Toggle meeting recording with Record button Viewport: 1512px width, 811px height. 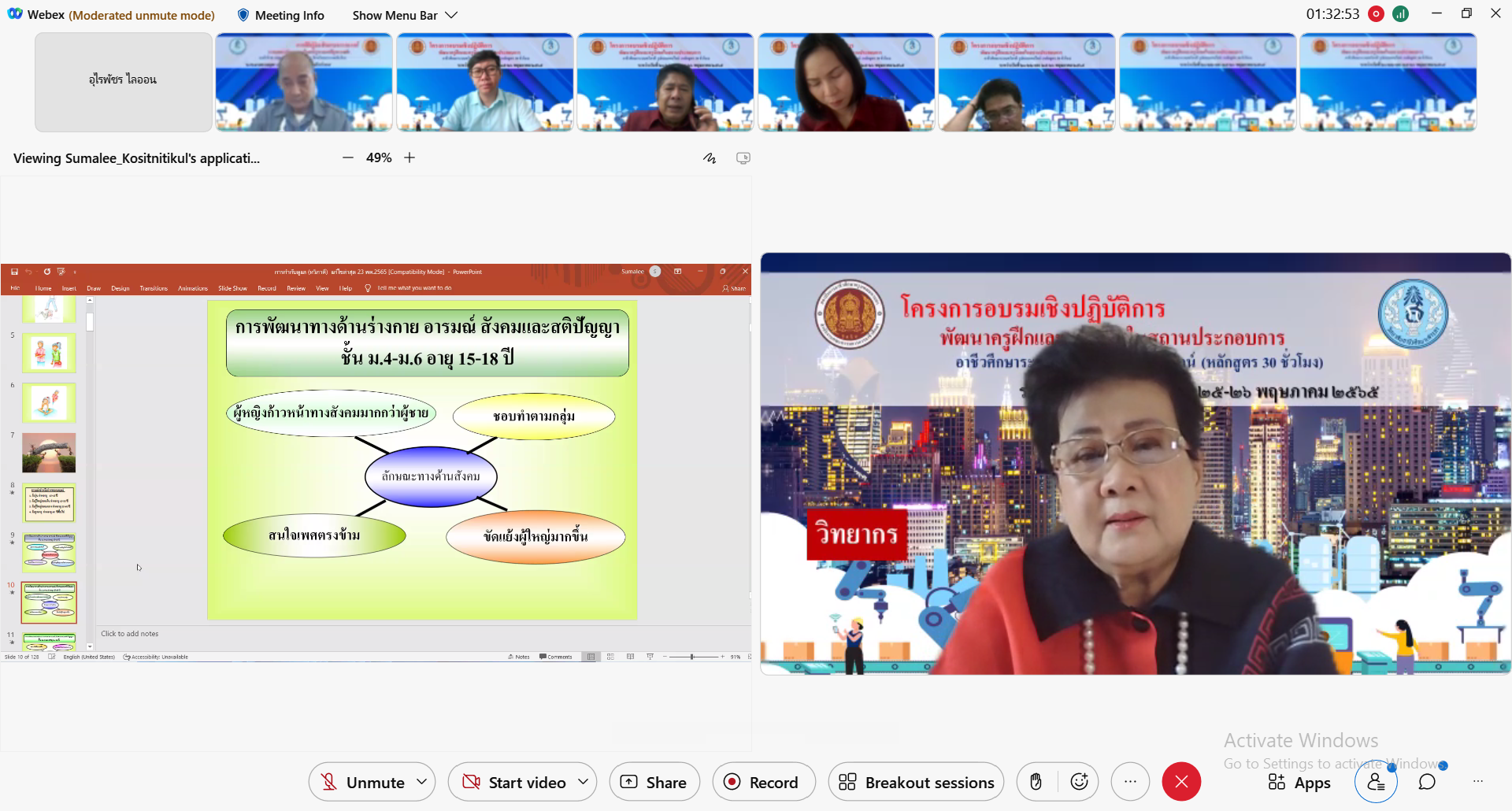(762, 782)
